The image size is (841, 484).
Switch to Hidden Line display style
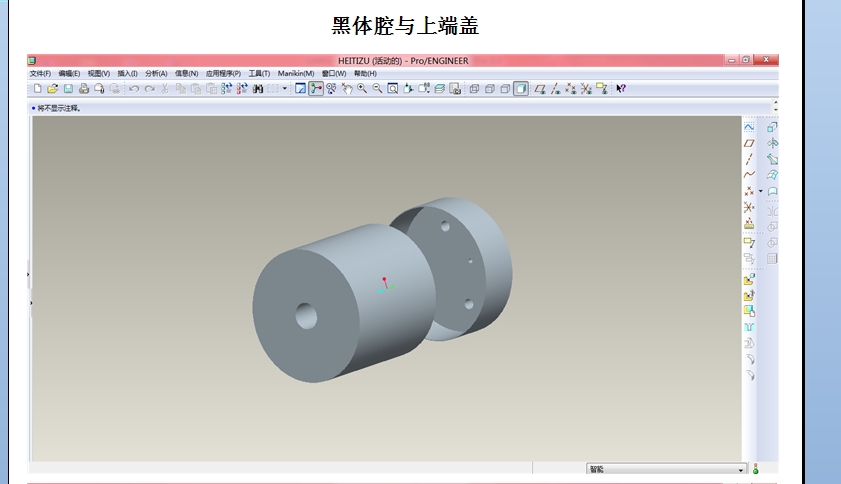tap(490, 89)
